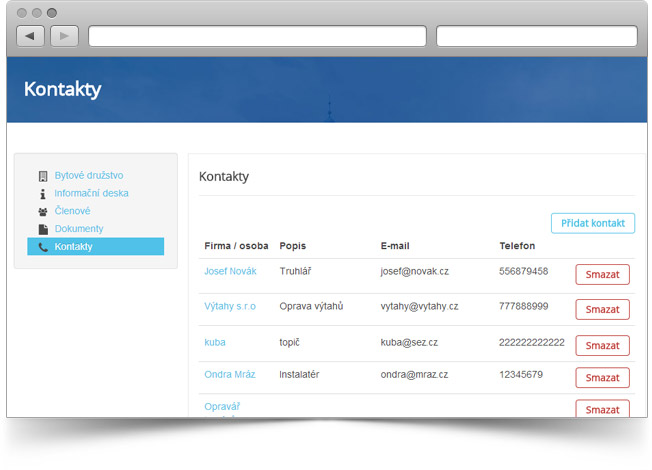Delete the Josef Novák contact
Screen dimensions: 652x470
tap(602, 275)
